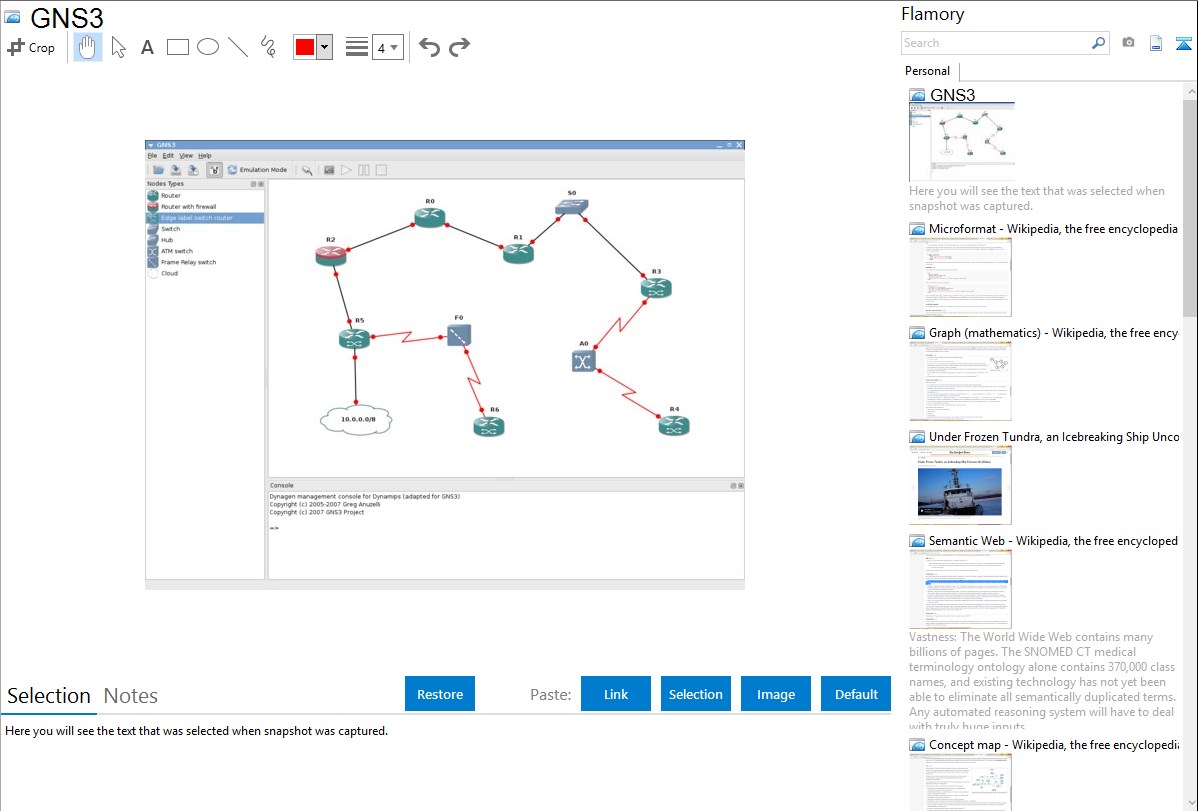This screenshot has height=811, width=1198.
Task: Click the document page icon near search
Action: 1156,43
